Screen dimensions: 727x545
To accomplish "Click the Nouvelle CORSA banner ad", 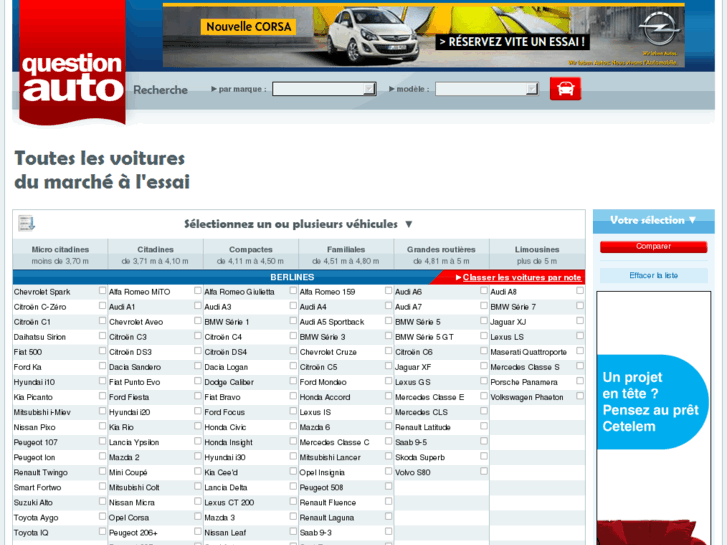I will pos(249,26).
